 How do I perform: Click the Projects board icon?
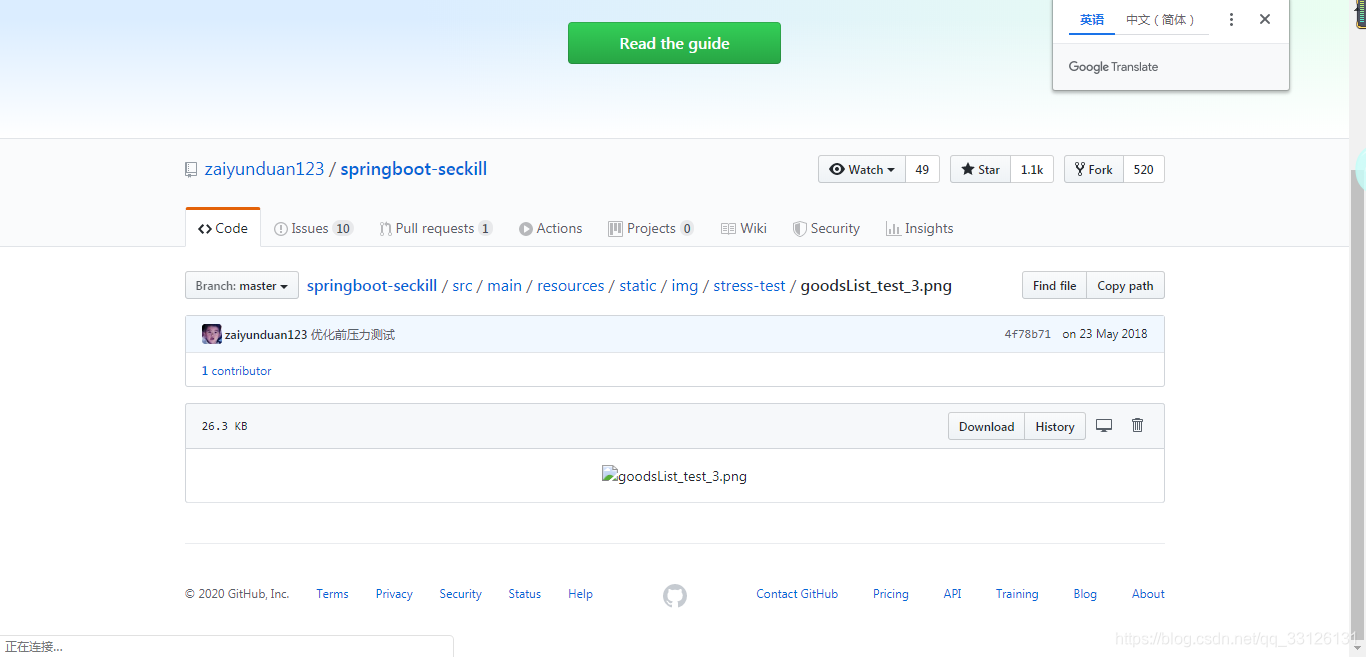pyautogui.click(x=615, y=228)
